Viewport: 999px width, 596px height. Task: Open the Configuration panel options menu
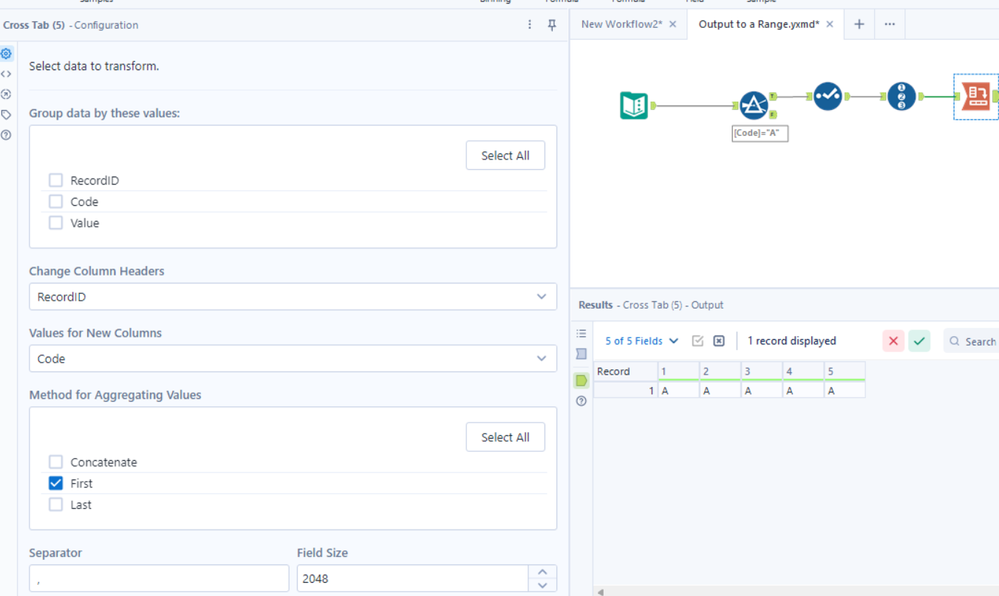point(529,25)
